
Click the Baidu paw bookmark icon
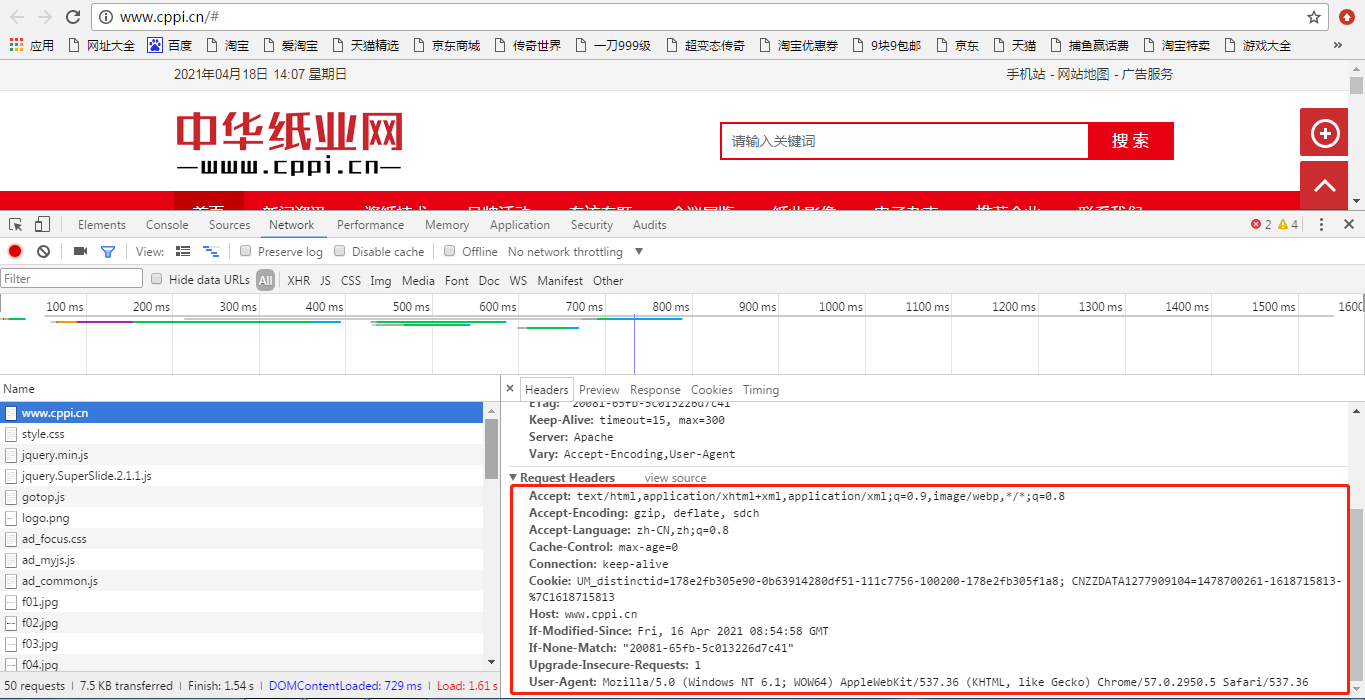click(x=155, y=45)
